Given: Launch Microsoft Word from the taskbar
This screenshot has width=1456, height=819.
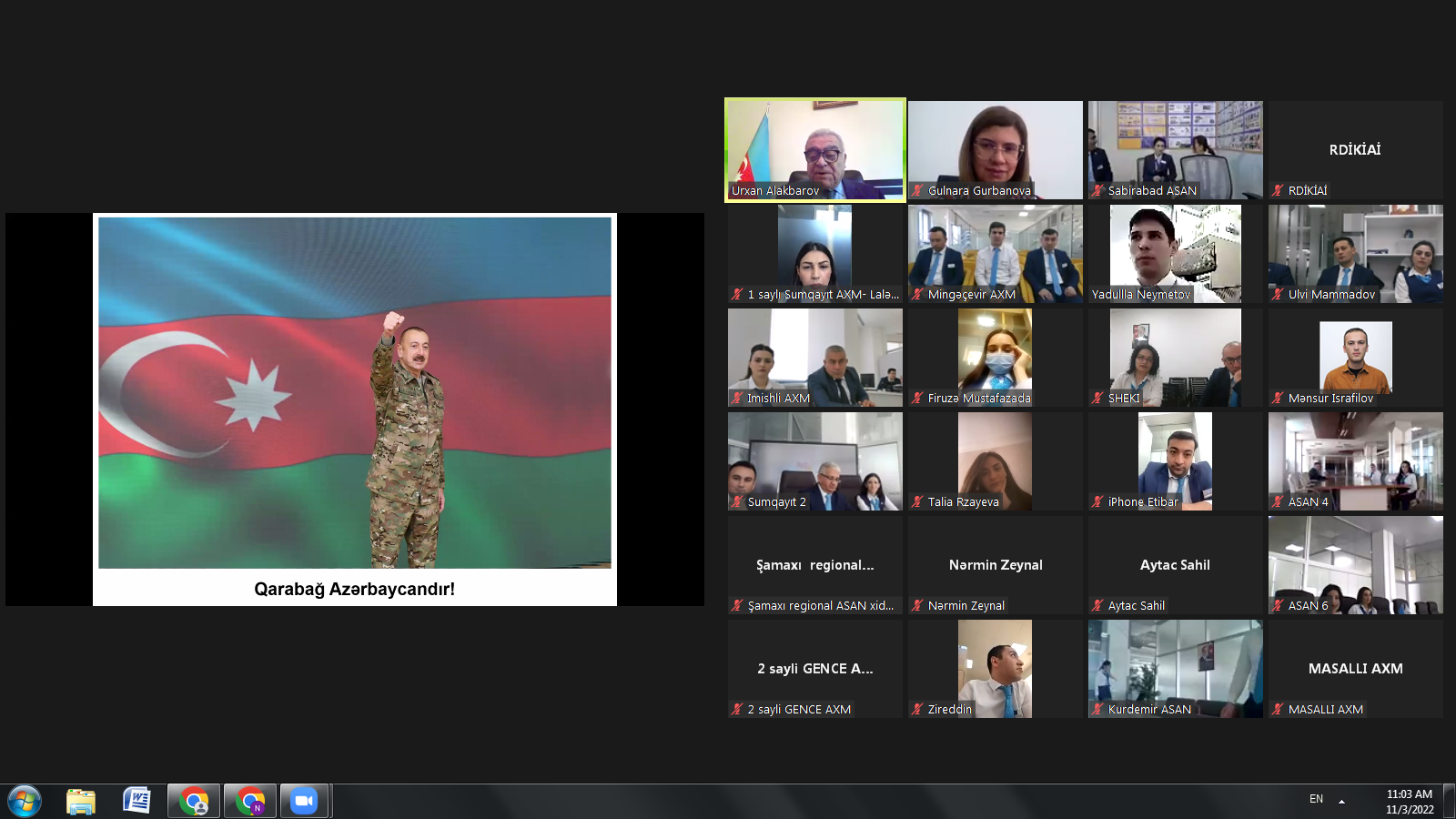Looking at the screenshot, I should [x=136, y=802].
